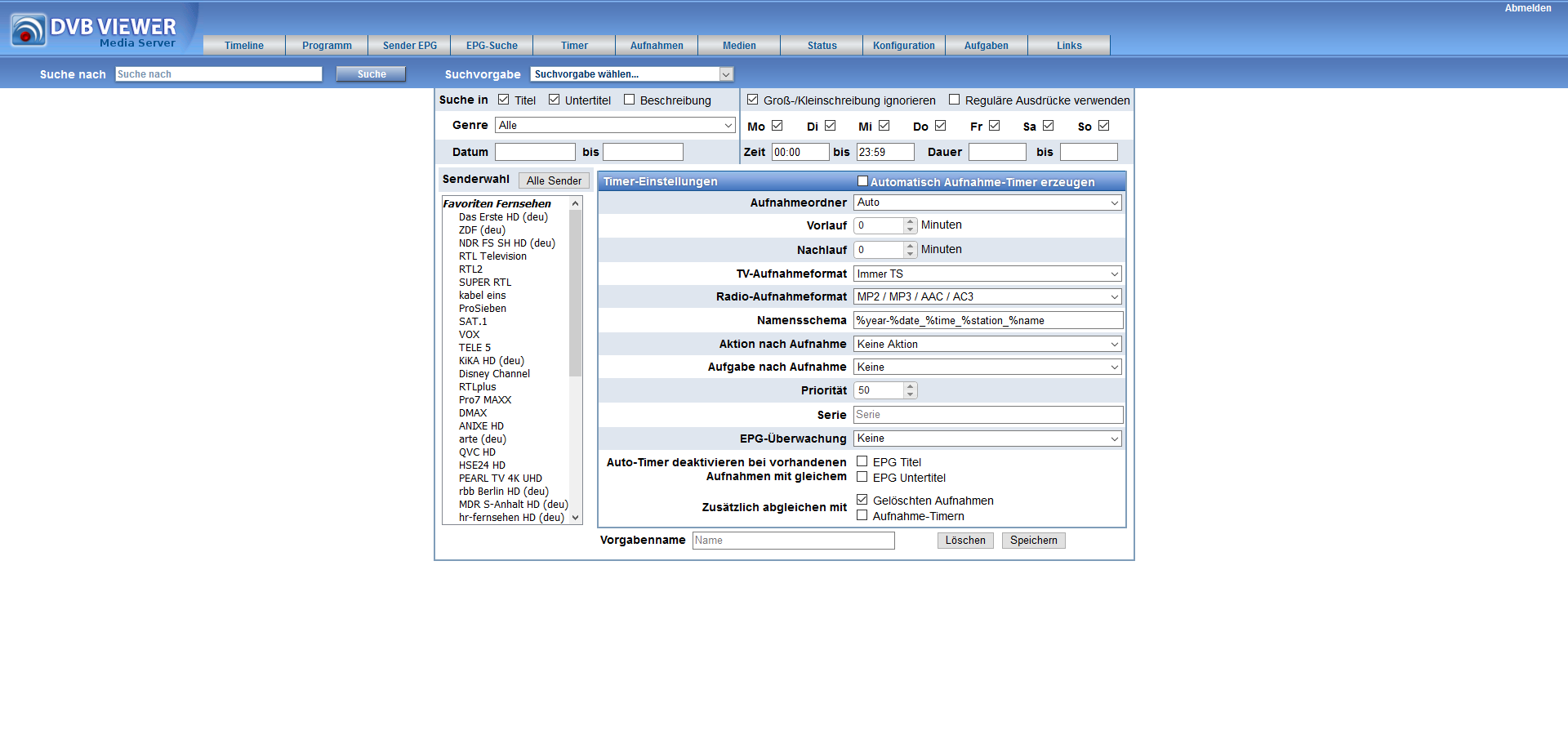Enable Reguläre Ausdrücke verwenden checkbox
The height and width of the screenshot is (748, 1568).
tap(954, 100)
